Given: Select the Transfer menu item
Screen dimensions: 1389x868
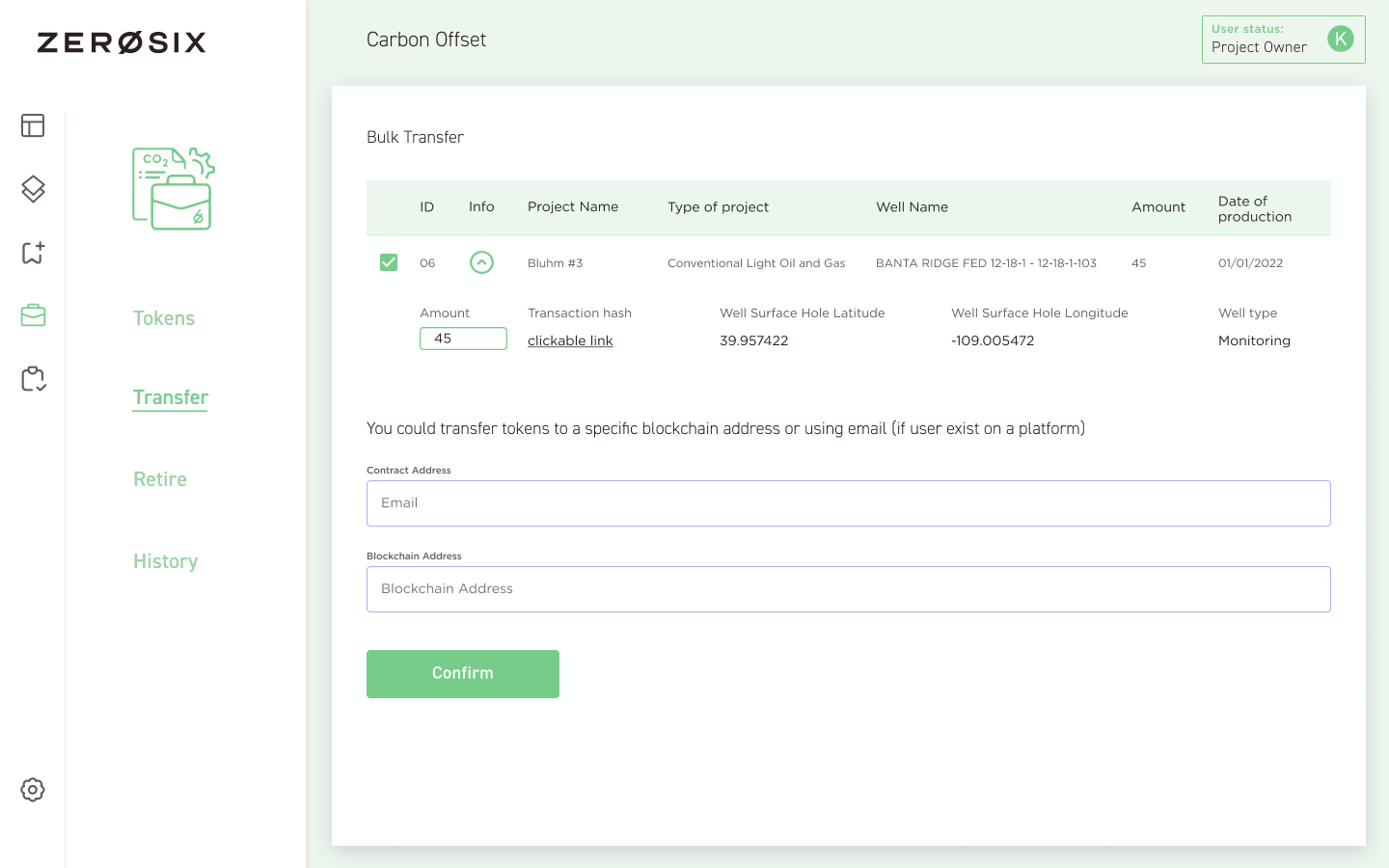Looking at the screenshot, I should [171, 397].
